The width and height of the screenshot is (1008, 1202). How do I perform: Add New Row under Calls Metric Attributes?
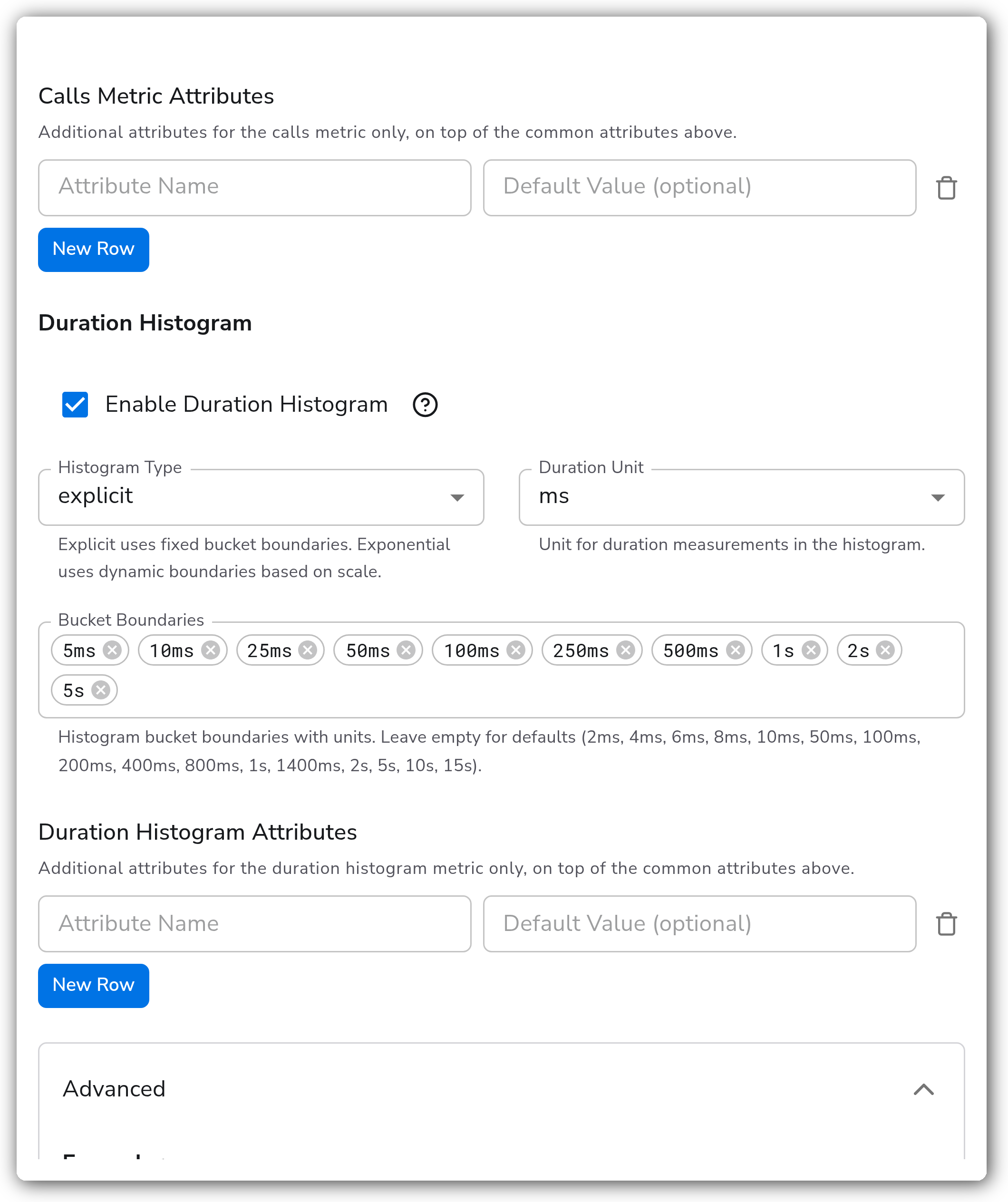(93, 250)
